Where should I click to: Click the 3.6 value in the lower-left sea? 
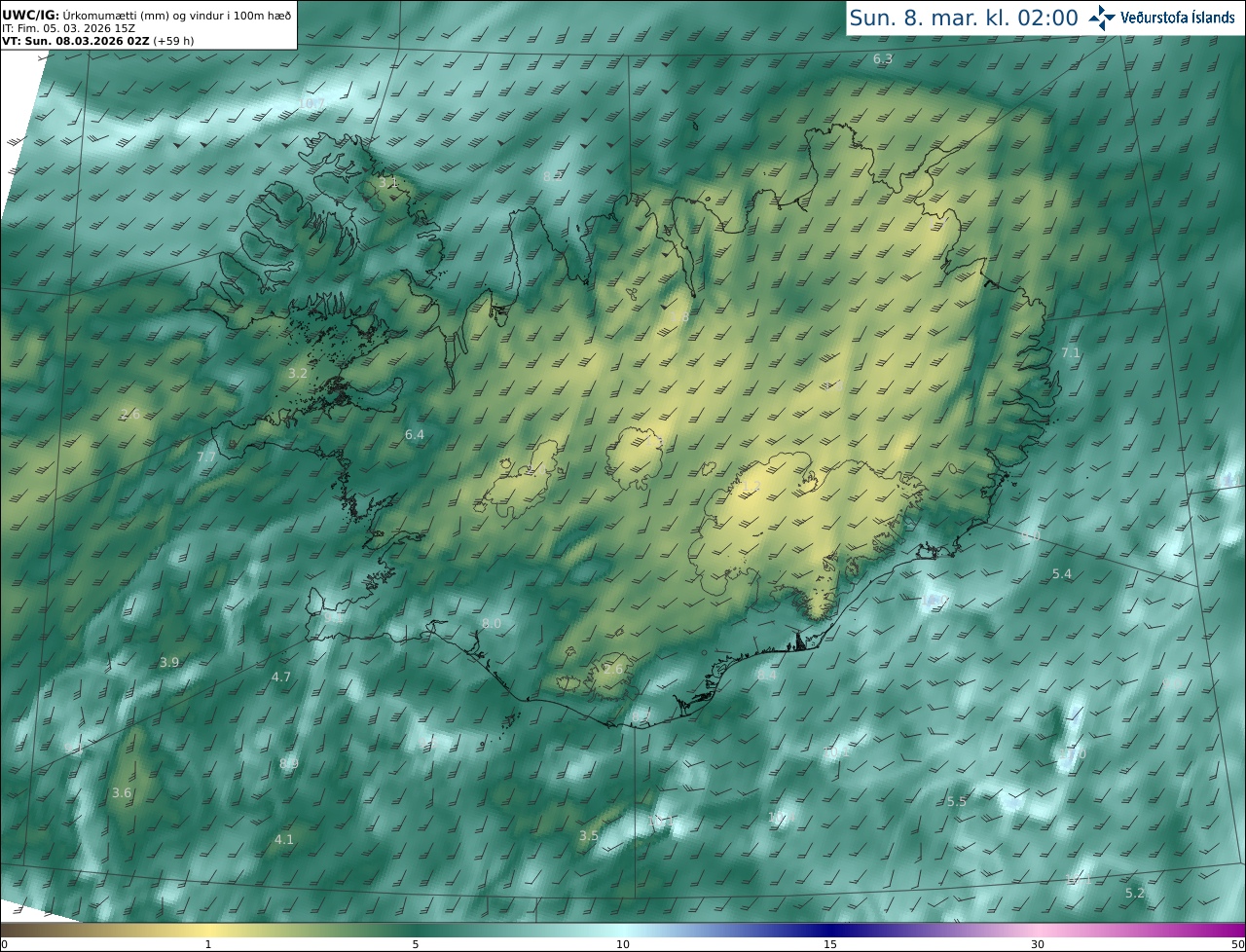[x=122, y=792]
